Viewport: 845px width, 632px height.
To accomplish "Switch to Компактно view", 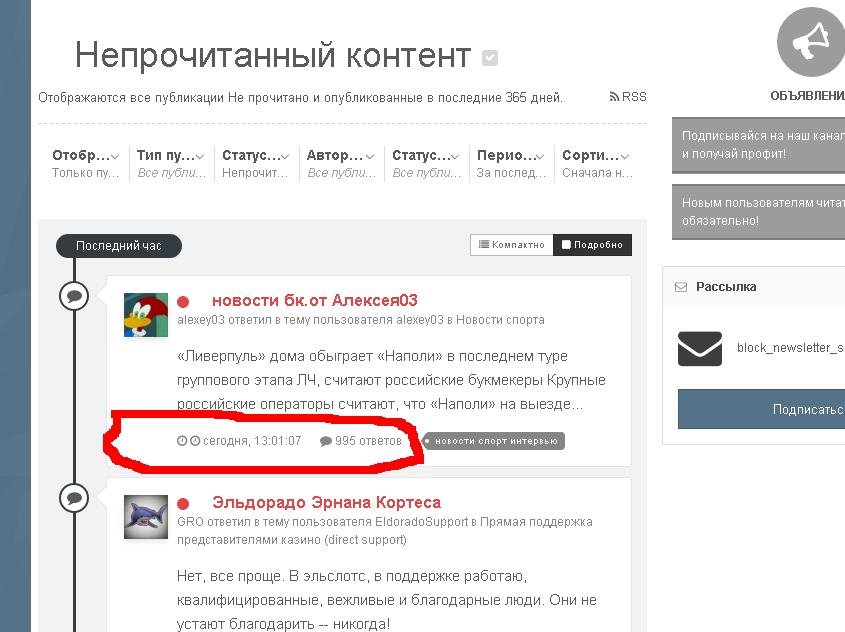I will pyautogui.click(x=511, y=245).
